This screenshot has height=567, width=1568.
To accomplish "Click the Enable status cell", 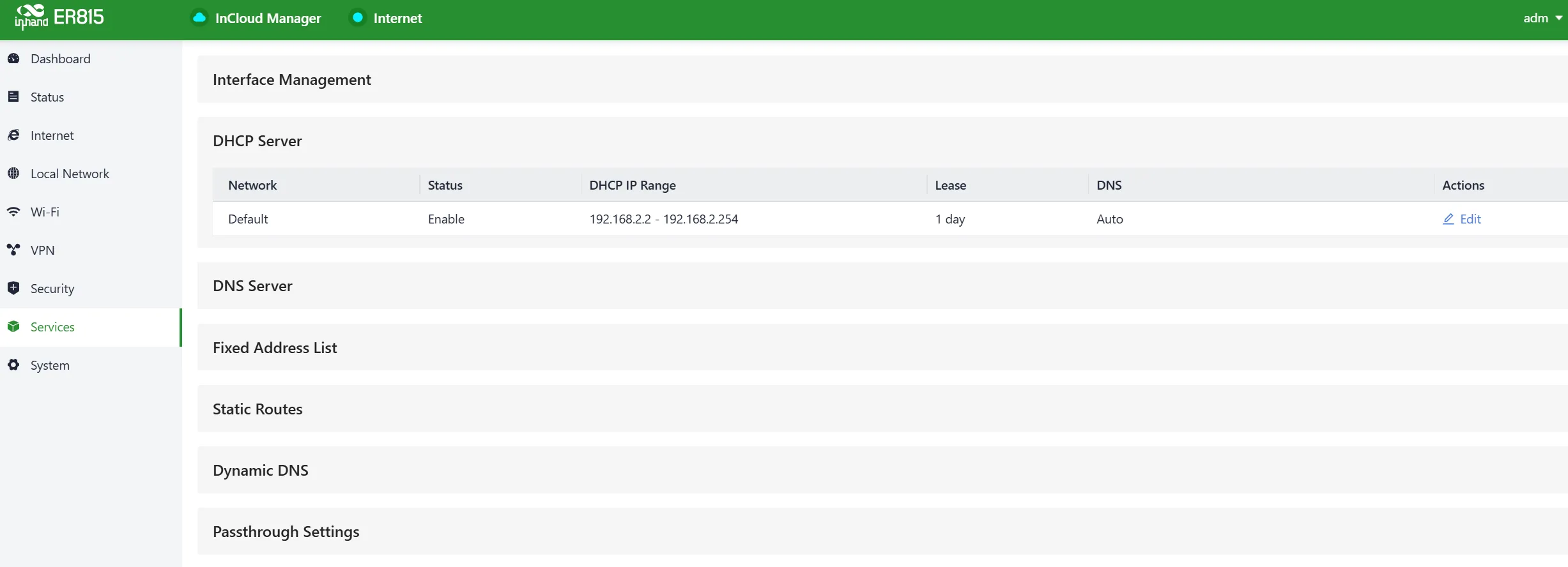I will 446,219.
